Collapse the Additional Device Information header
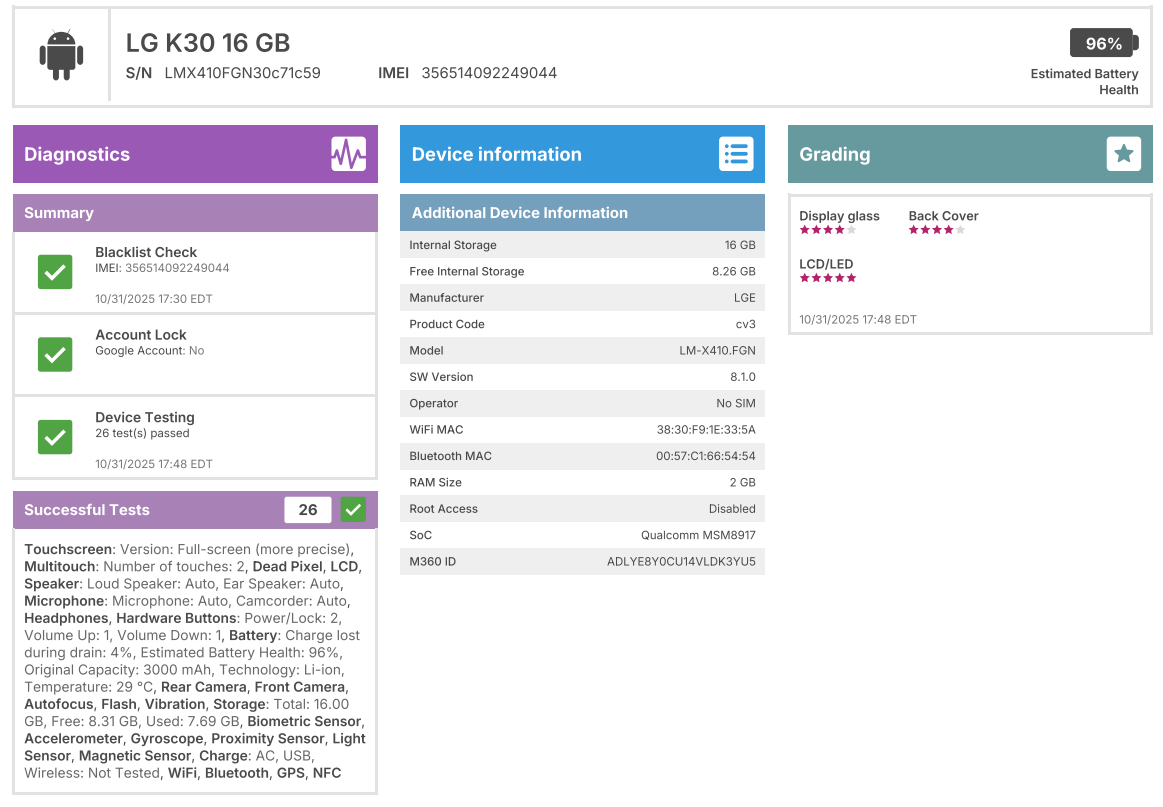This screenshot has width=1163, height=807. pyautogui.click(x=582, y=213)
